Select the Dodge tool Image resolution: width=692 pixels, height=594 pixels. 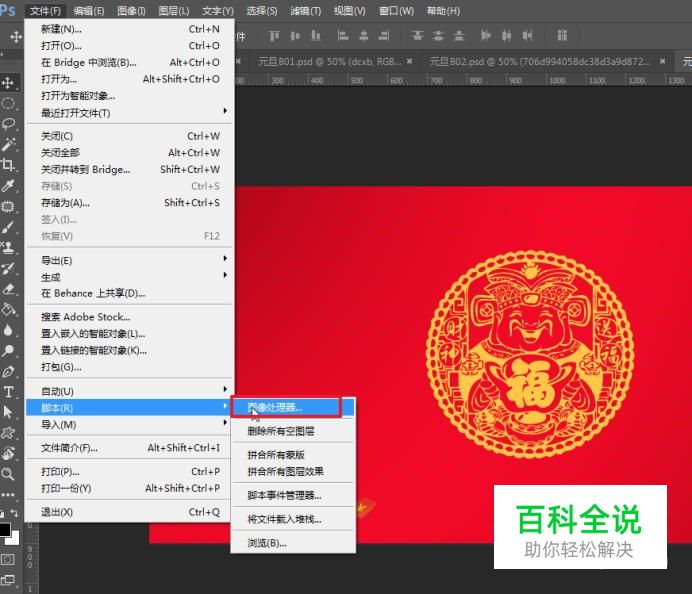[8, 351]
